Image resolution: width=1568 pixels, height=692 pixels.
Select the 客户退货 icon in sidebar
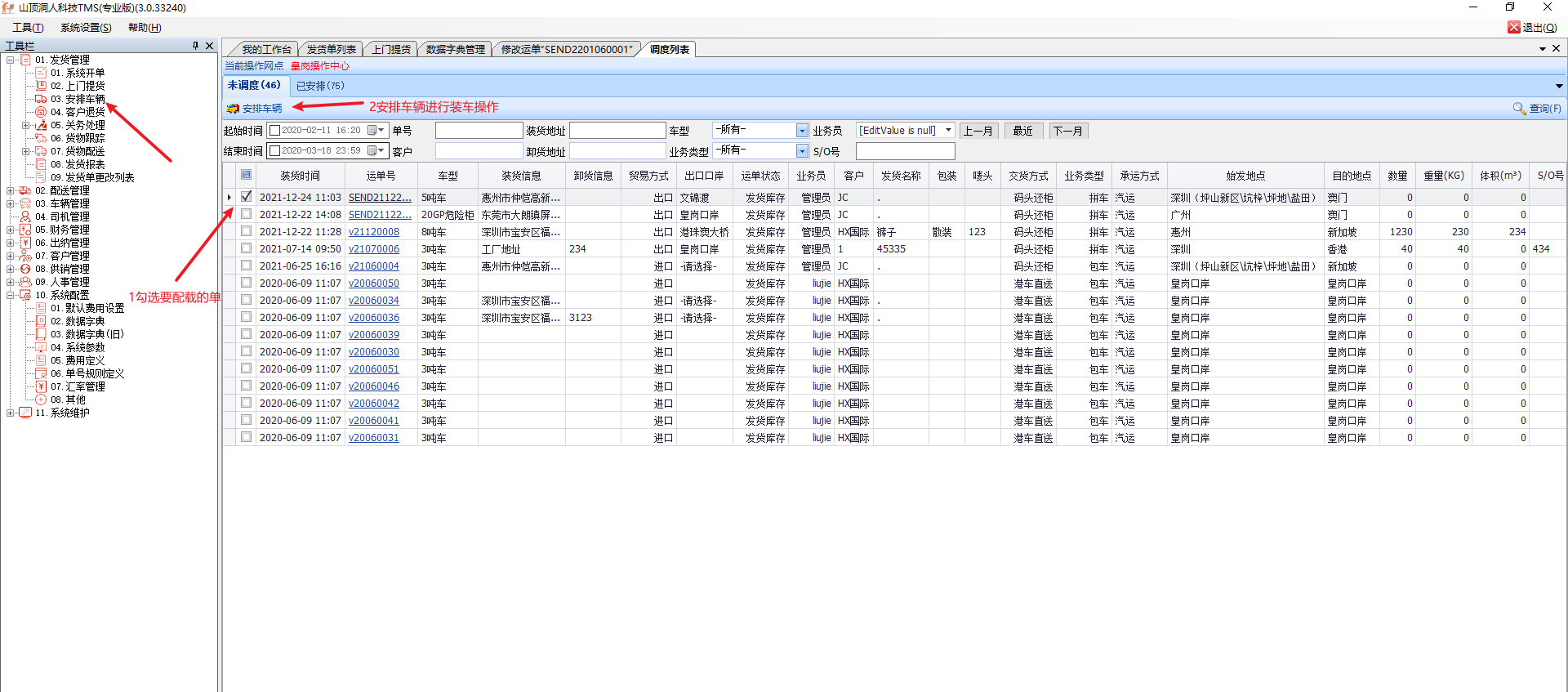41,112
